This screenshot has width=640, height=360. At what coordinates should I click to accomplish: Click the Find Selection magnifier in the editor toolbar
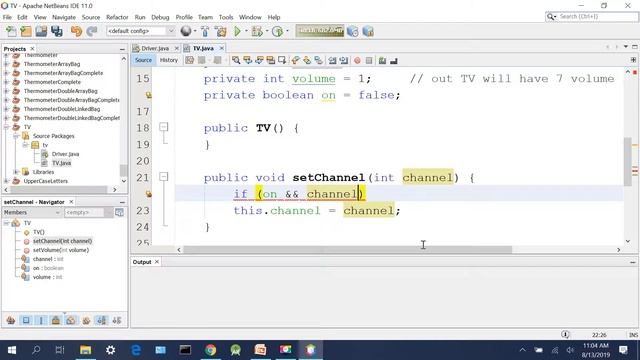tap(236, 60)
